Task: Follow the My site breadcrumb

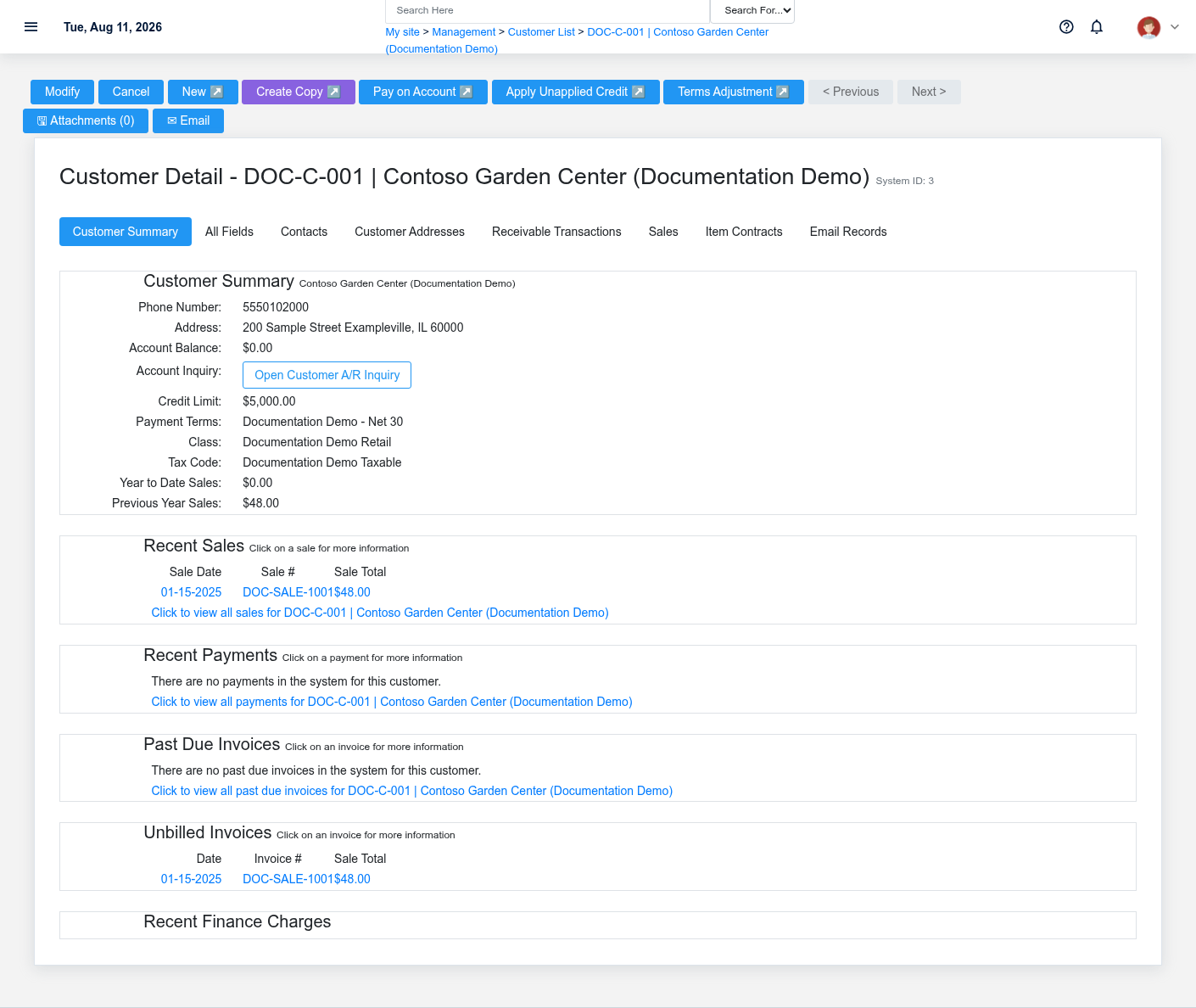Action: click(x=403, y=32)
